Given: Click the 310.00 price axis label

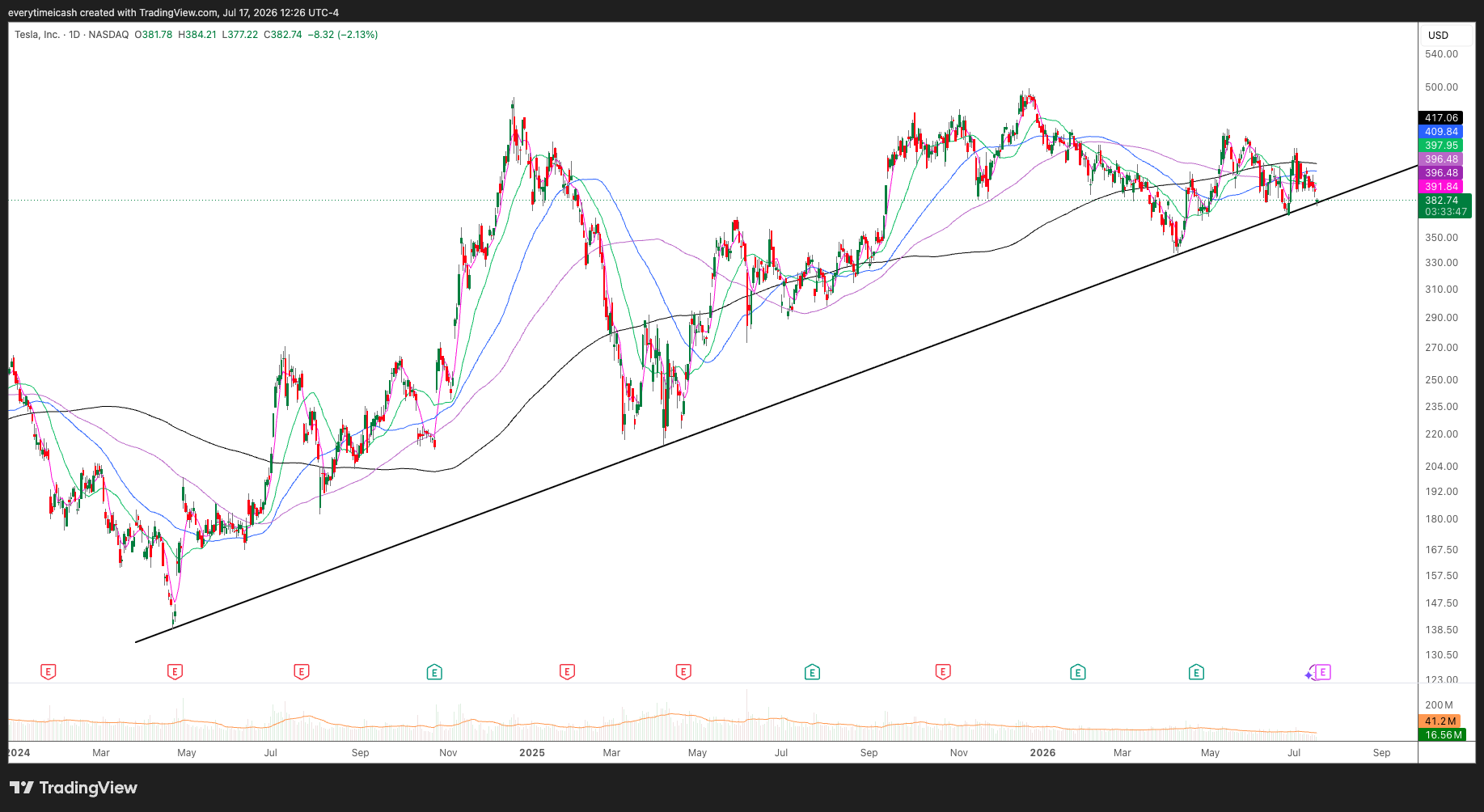Looking at the screenshot, I should [x=1441, y=290].
